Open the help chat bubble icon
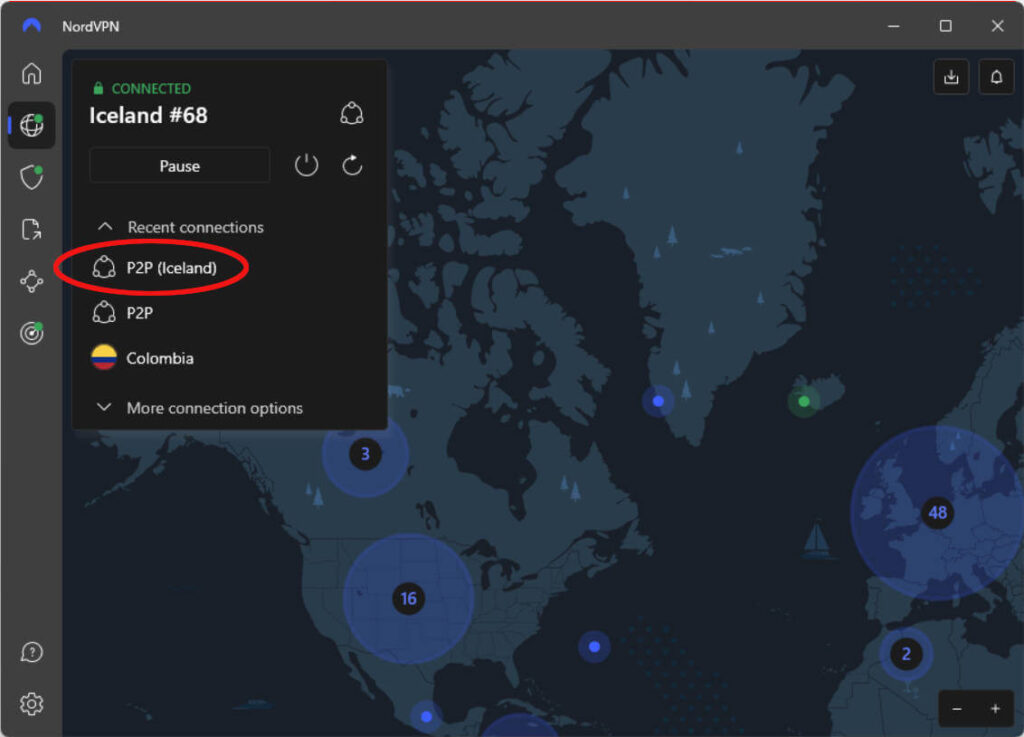The height and width of the screenshot is (737, 1024). click(x=31, y=651)
